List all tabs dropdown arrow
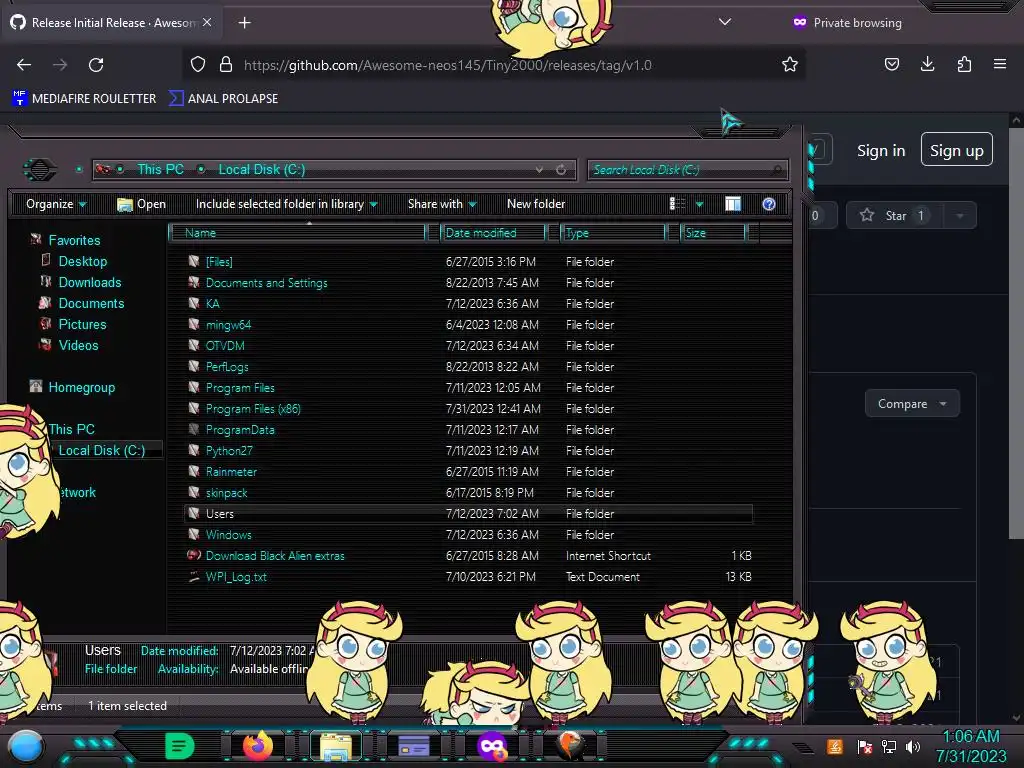The image size is (1024, 768). [x=724, y=22]
